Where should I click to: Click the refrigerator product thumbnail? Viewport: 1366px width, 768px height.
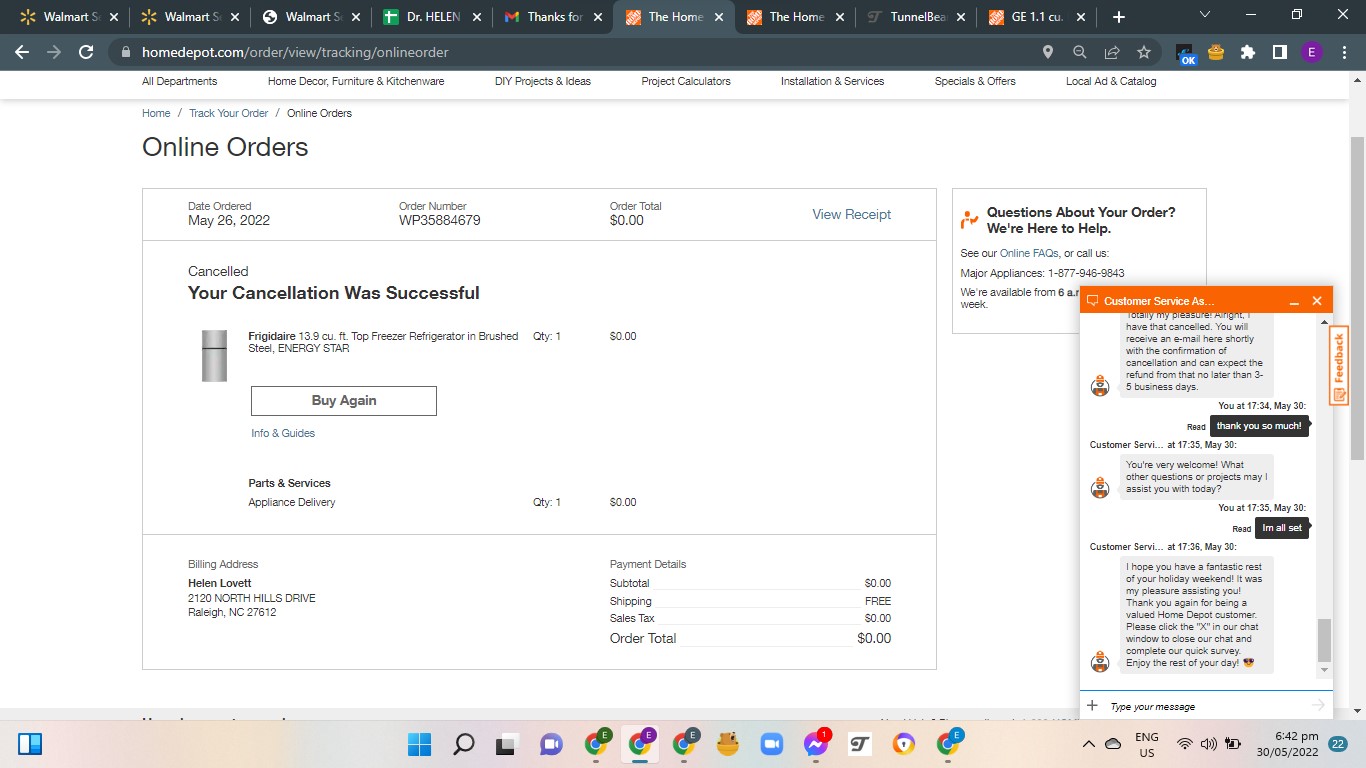(x=214, y=356)
